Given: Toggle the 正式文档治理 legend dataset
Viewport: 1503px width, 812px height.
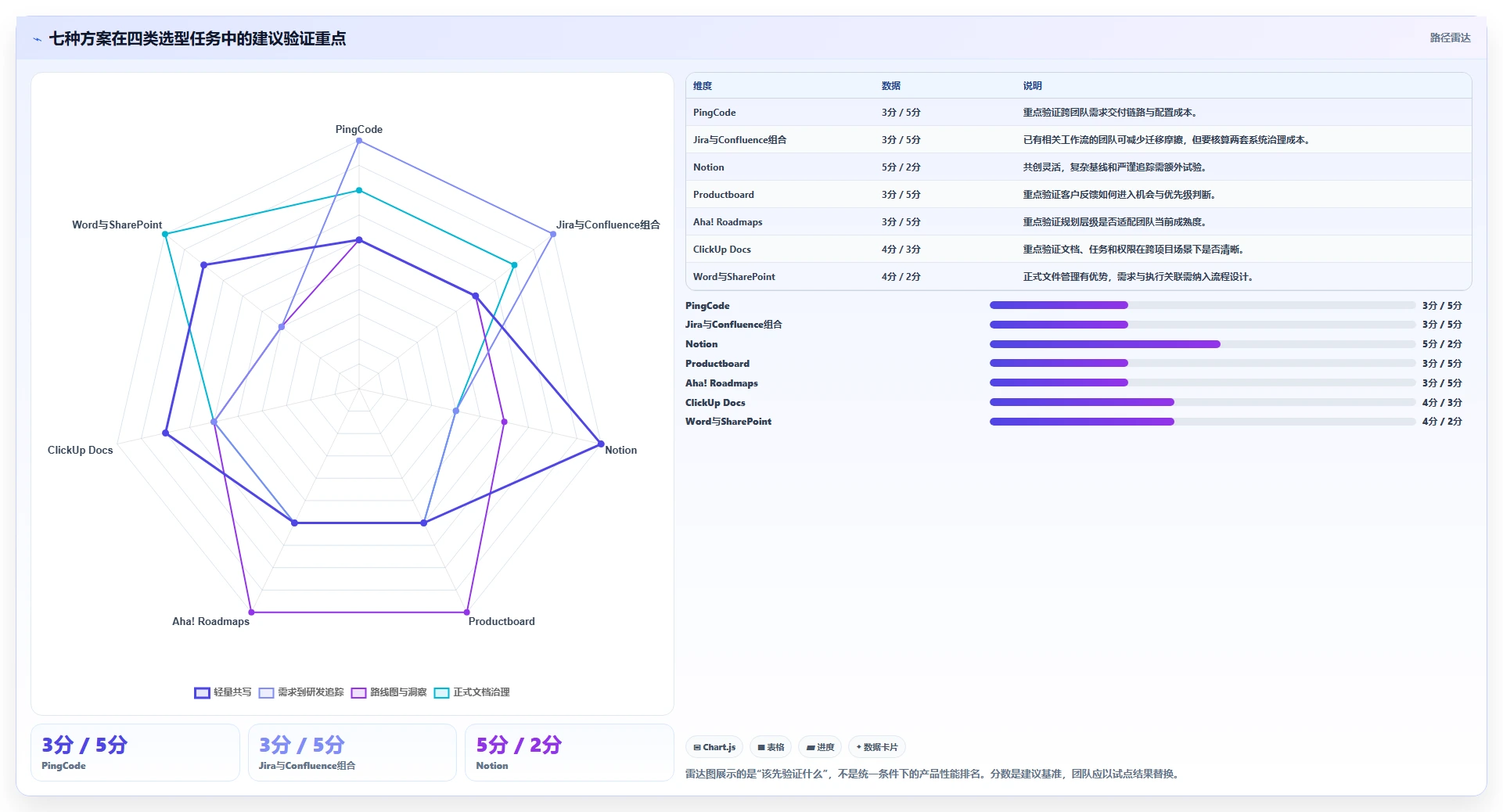Looking at the screenshot, I should [x=472, y=692].
